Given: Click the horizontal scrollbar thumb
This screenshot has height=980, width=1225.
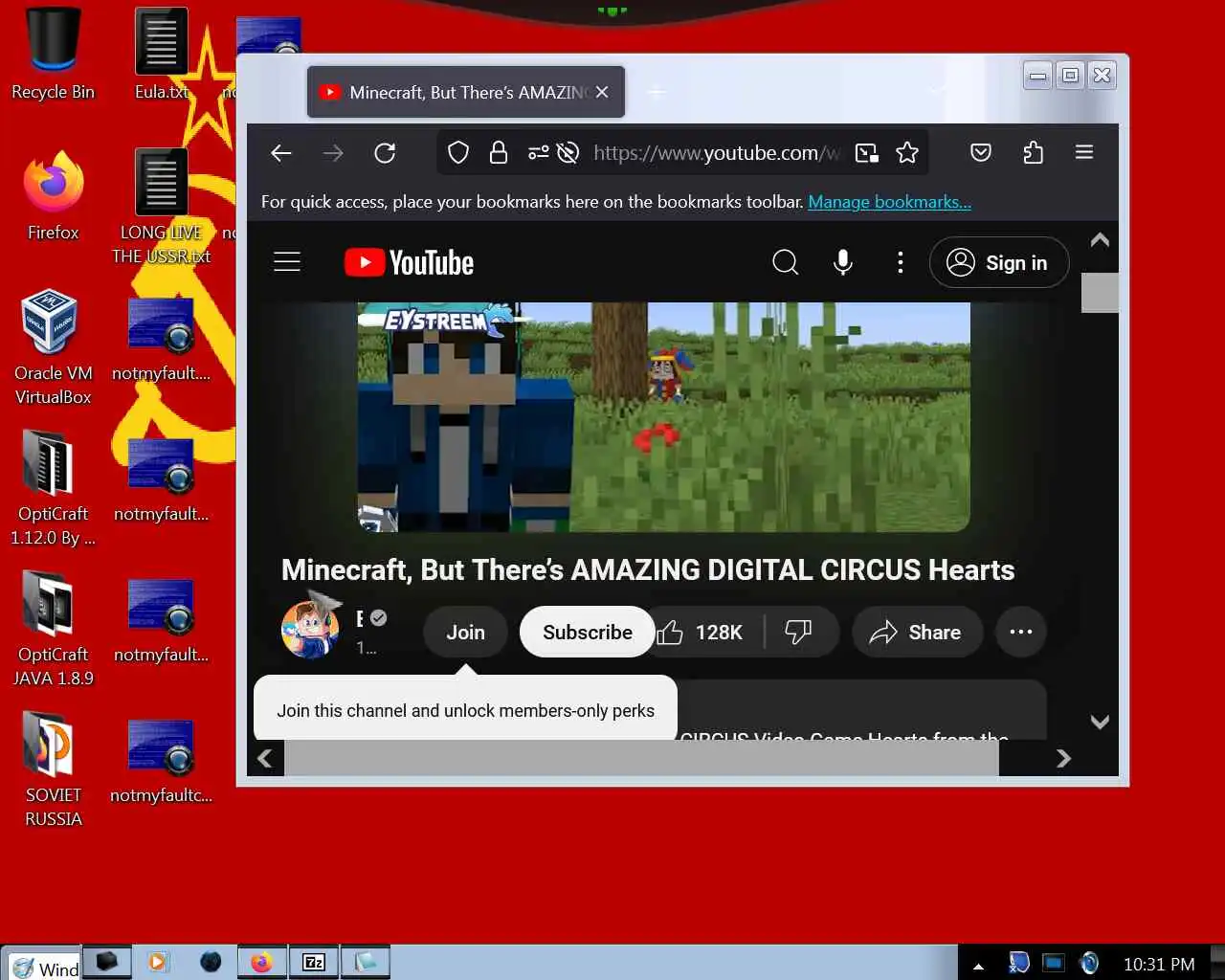Looking at the screenshot, I should click(642, 758).
